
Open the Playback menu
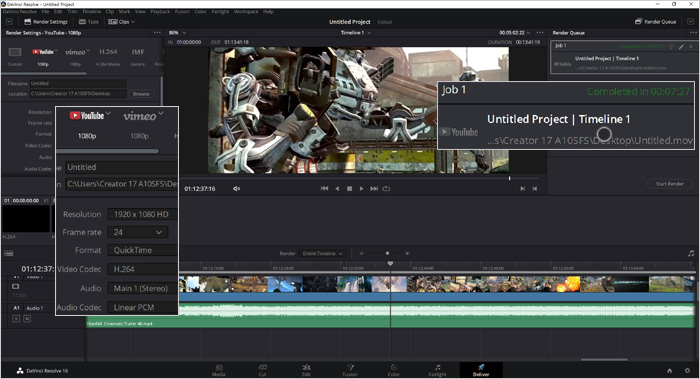(160, 12)
